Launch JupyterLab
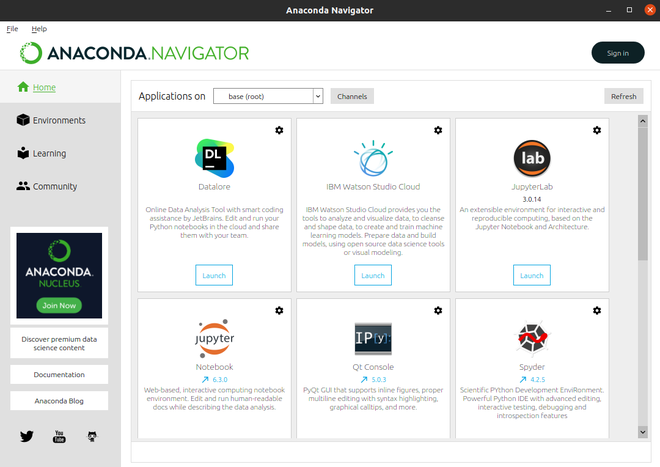 (532, 275)
